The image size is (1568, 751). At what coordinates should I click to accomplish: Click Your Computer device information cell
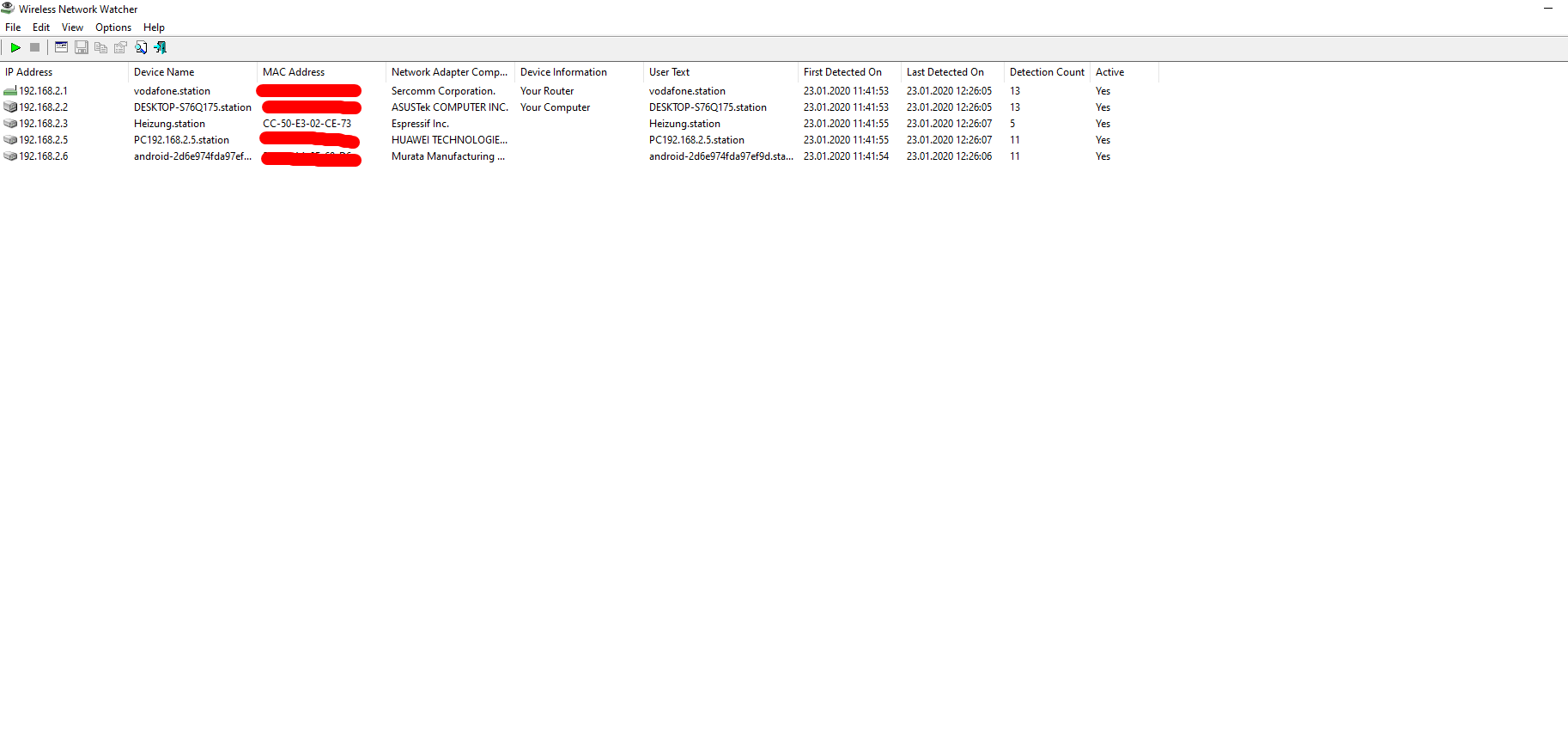555,107
